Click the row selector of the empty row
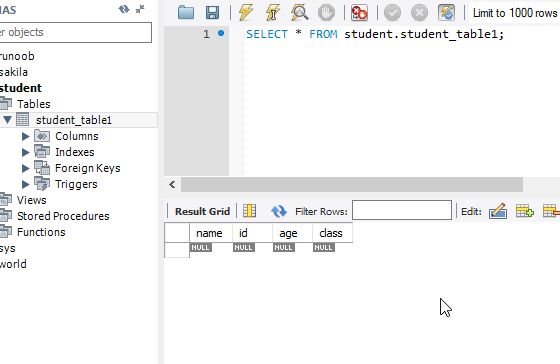This screenshot has width=560, height=364. (x=177, y=250)
